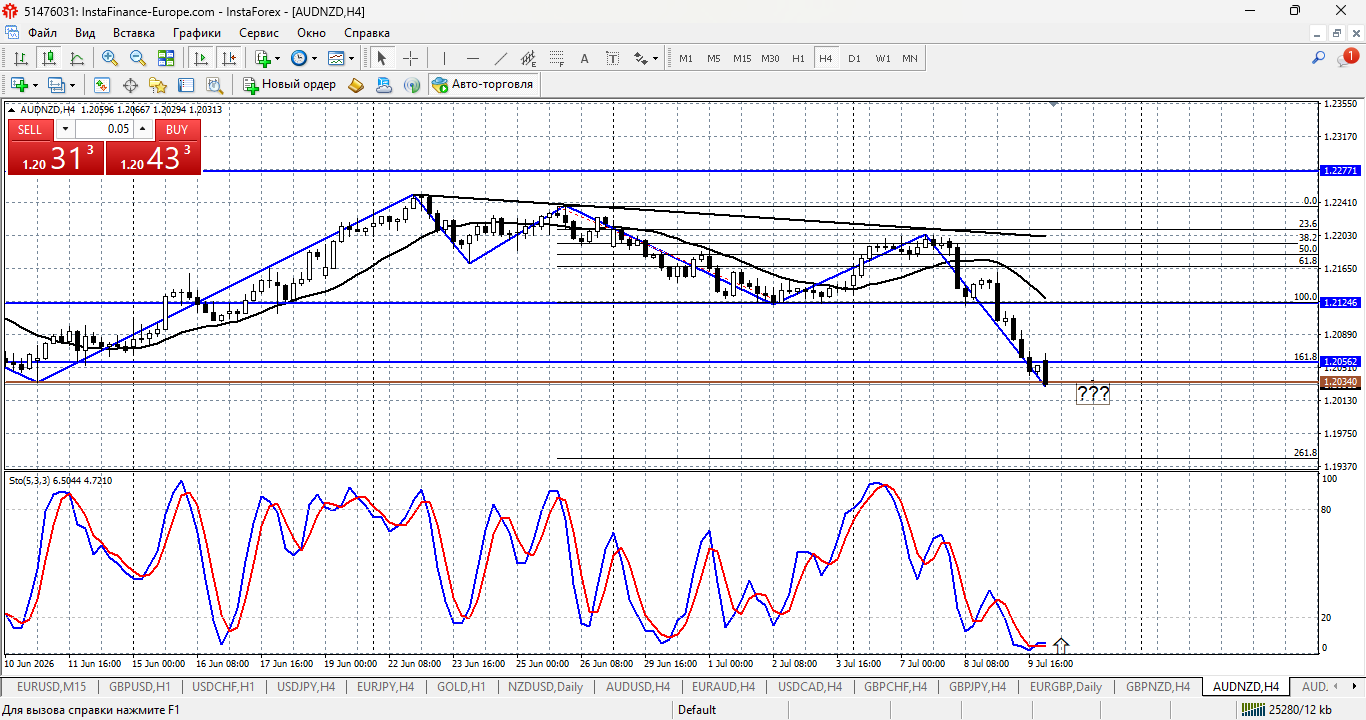Select the text label 'T' tool
The height and width of the screenshot is (720, 1366).
click(x=613, y=58)
